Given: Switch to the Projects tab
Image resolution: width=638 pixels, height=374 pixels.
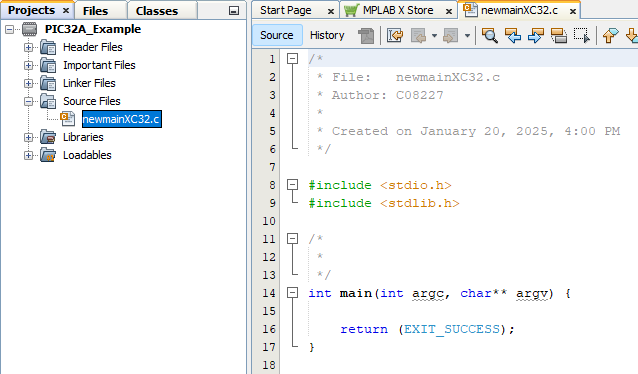Looking at the screenshot, I should [31, 10].
